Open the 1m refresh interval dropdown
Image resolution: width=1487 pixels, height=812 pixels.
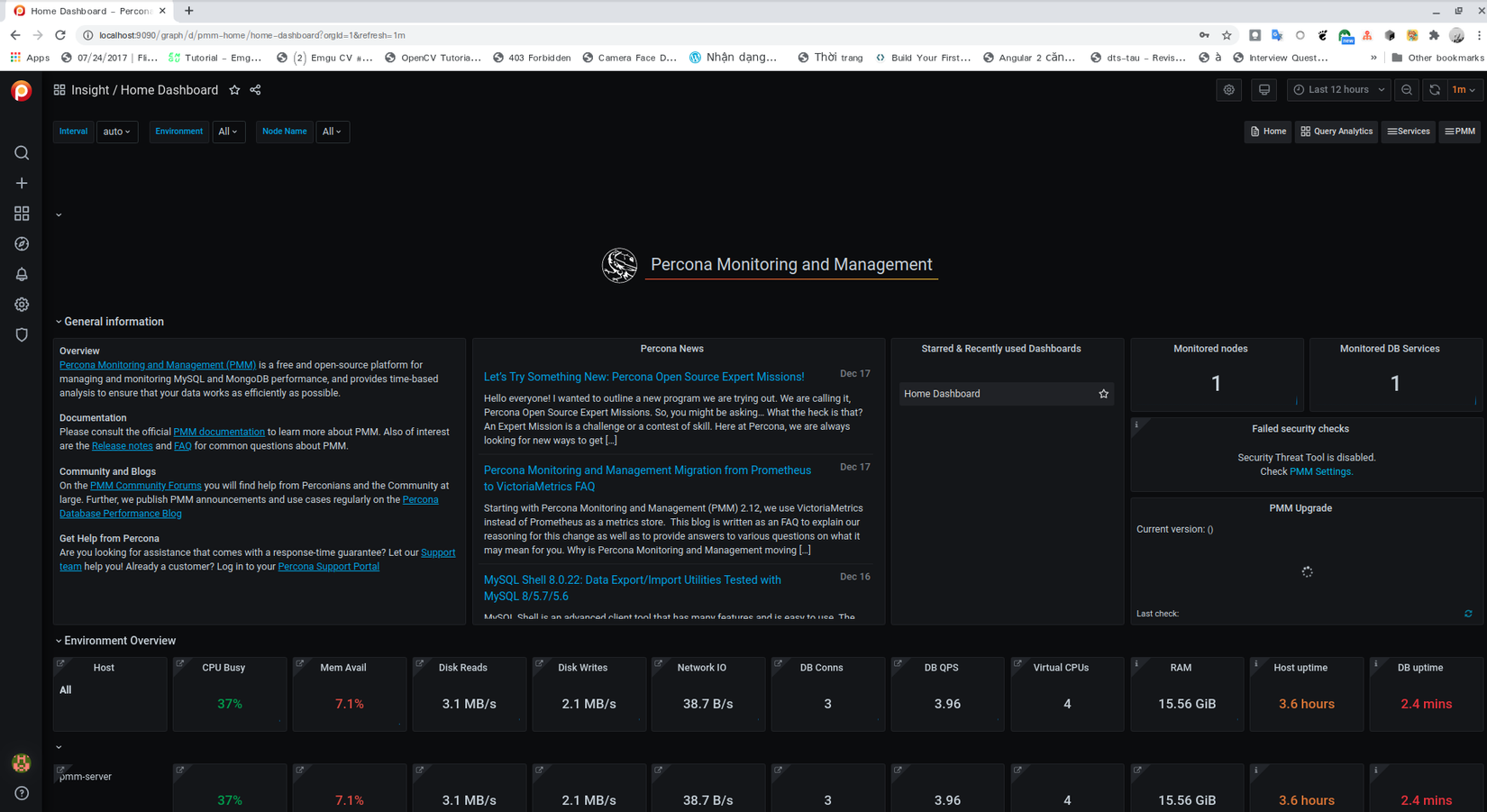(x=1464, y=90)
